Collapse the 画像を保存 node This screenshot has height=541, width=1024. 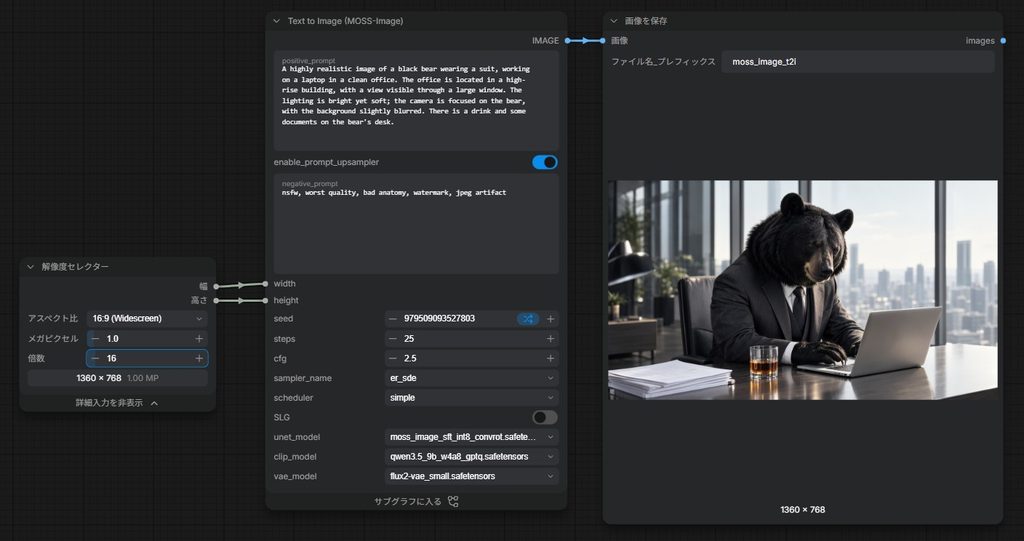point(614,21)
